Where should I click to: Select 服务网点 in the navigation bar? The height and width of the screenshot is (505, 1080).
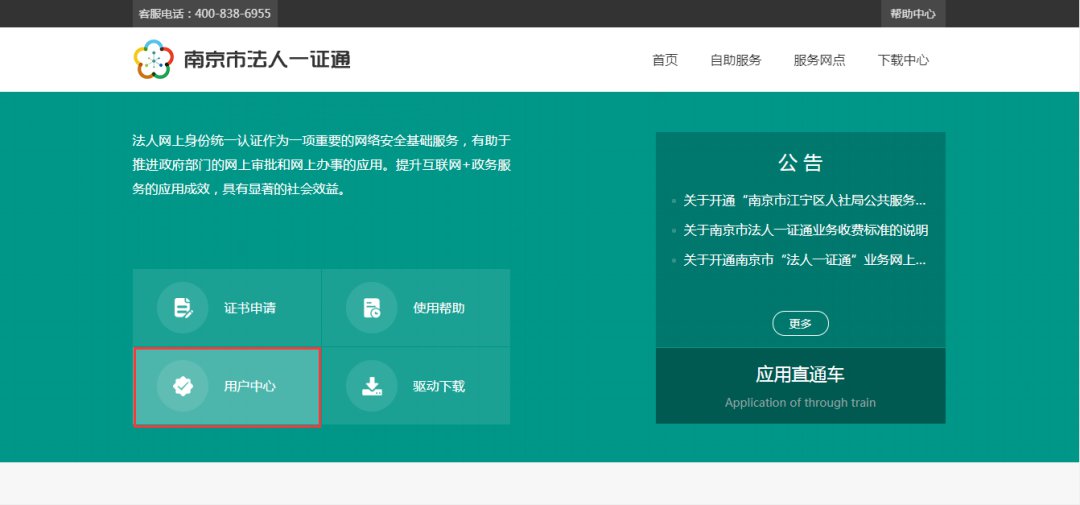pyautogui.click(x=819, y=60)
